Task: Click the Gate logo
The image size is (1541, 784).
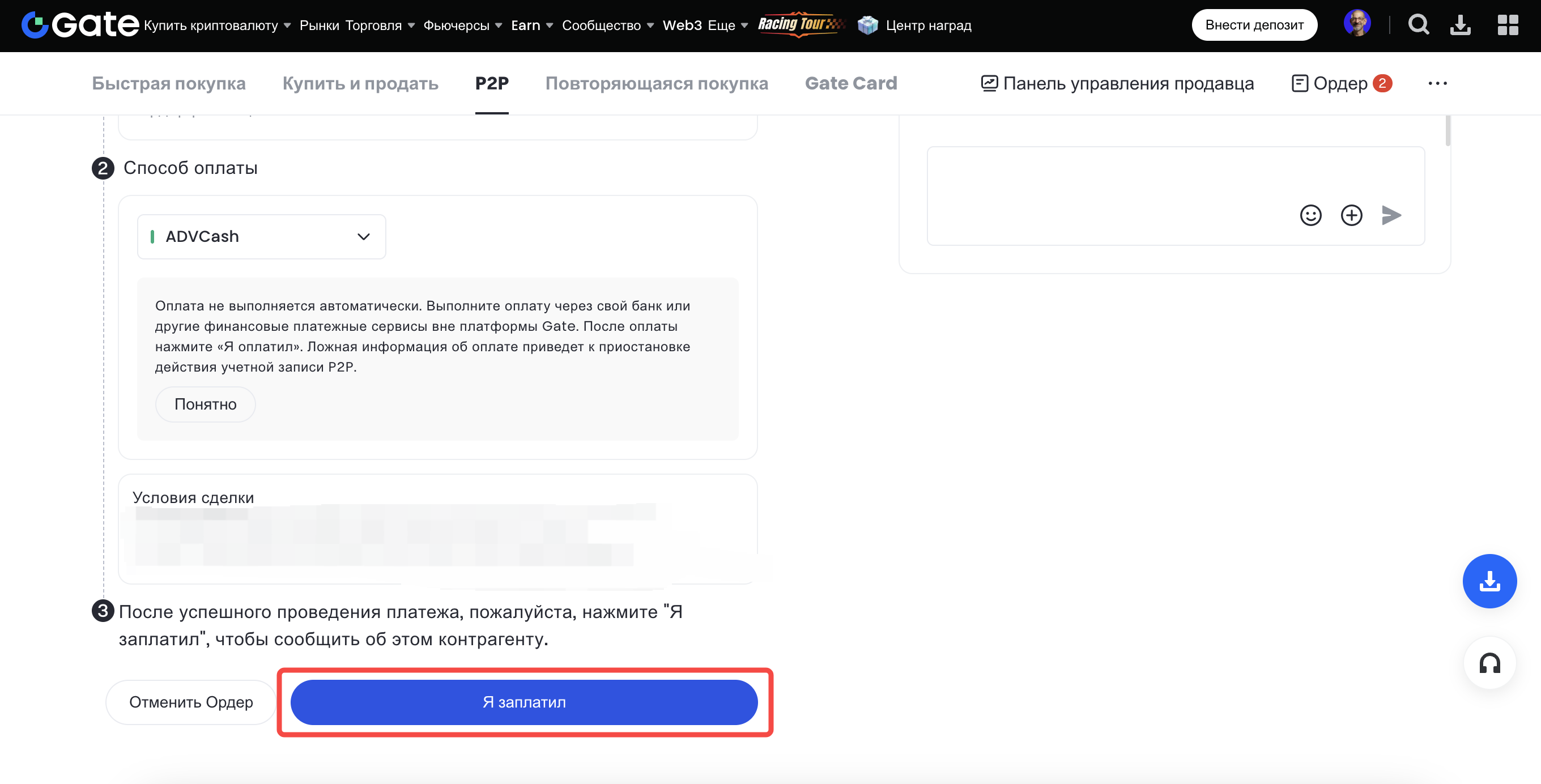Action: 80,25
